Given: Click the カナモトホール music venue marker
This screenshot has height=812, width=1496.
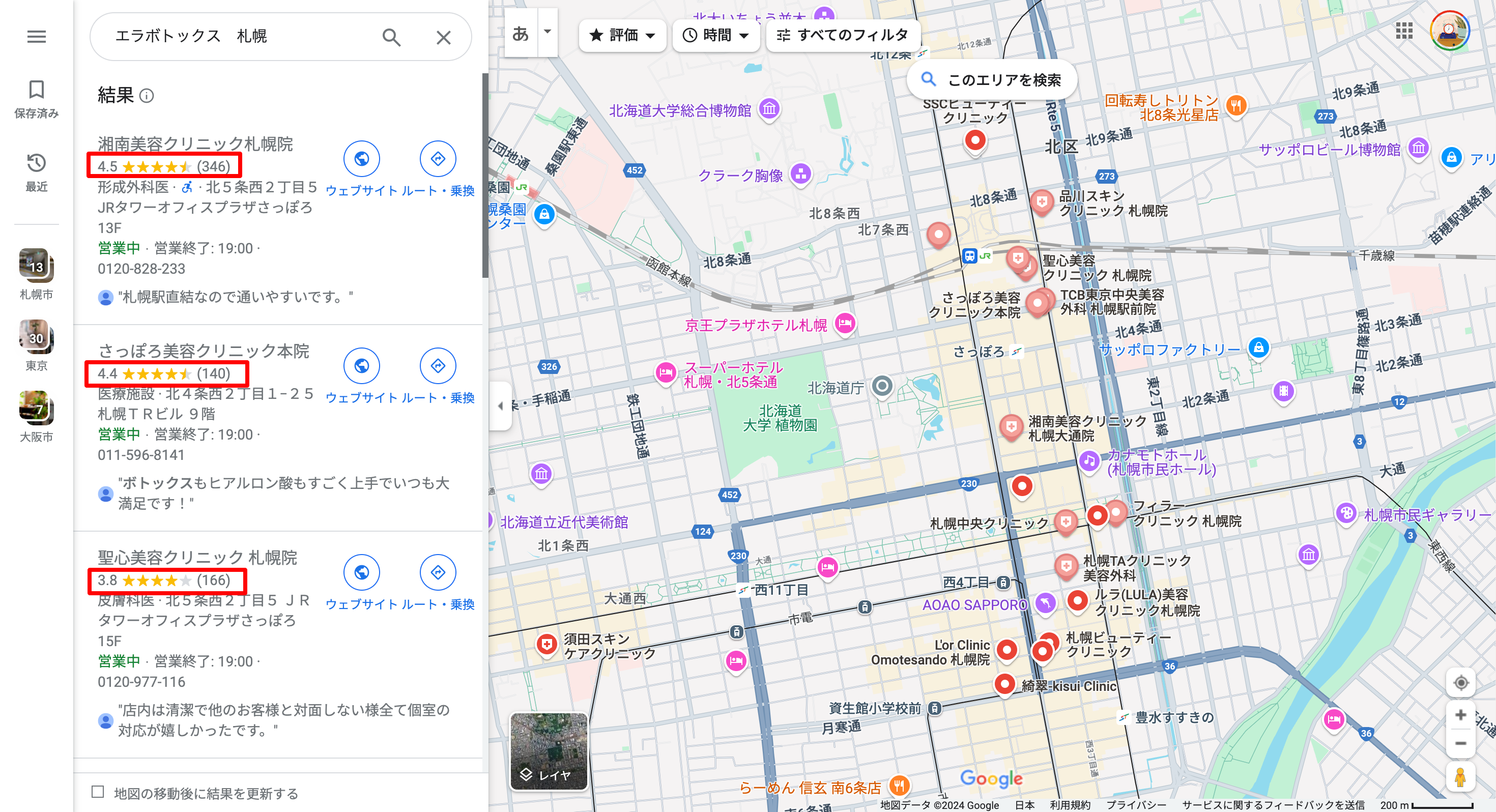Looking at the screenshot, I should [1089, 461].
